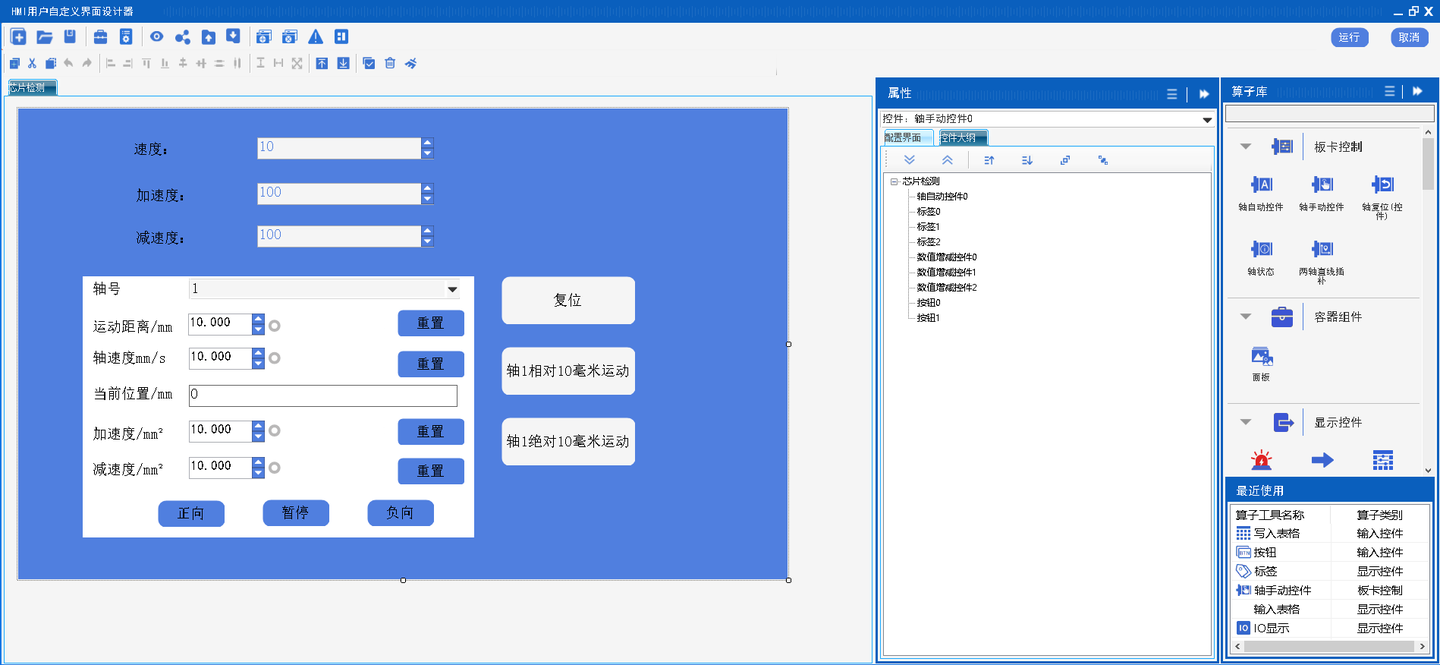Collapse the 属性 panel with double arrow
1440x665 pixels.
pos(1204,93)
